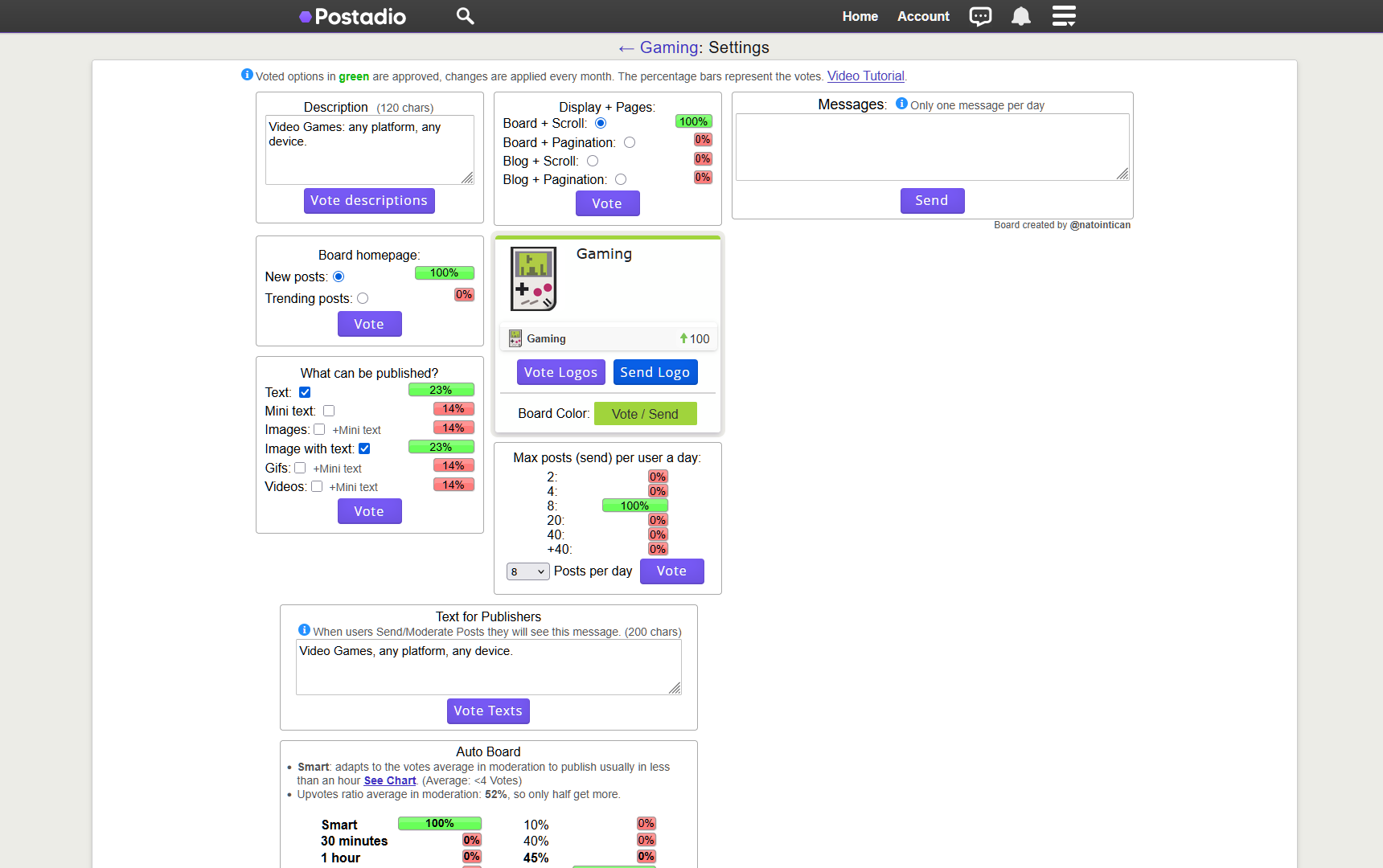Enable the Mini text checkbox
Screen dimensions: 1383x868
tap(328, 410)
